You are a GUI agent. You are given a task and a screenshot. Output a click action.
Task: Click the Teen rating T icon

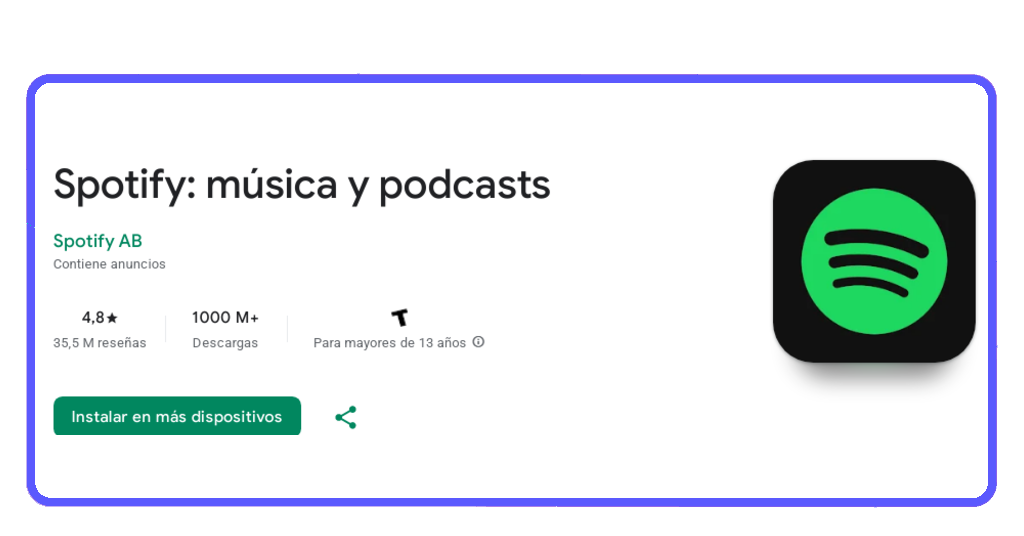tap(400, 317)
